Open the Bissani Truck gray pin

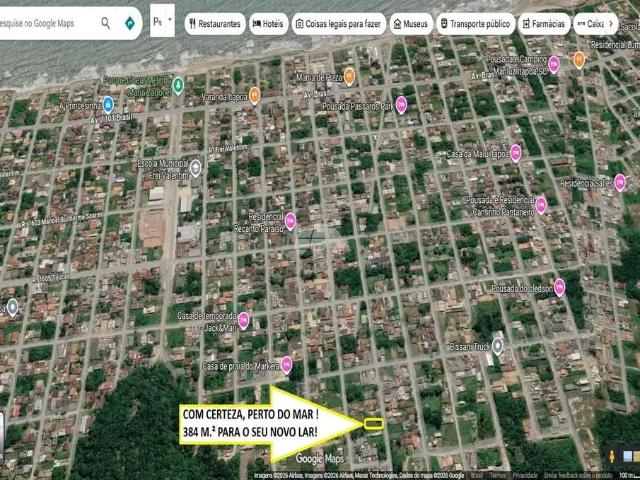pyautogui.click(x=497, y=346)
